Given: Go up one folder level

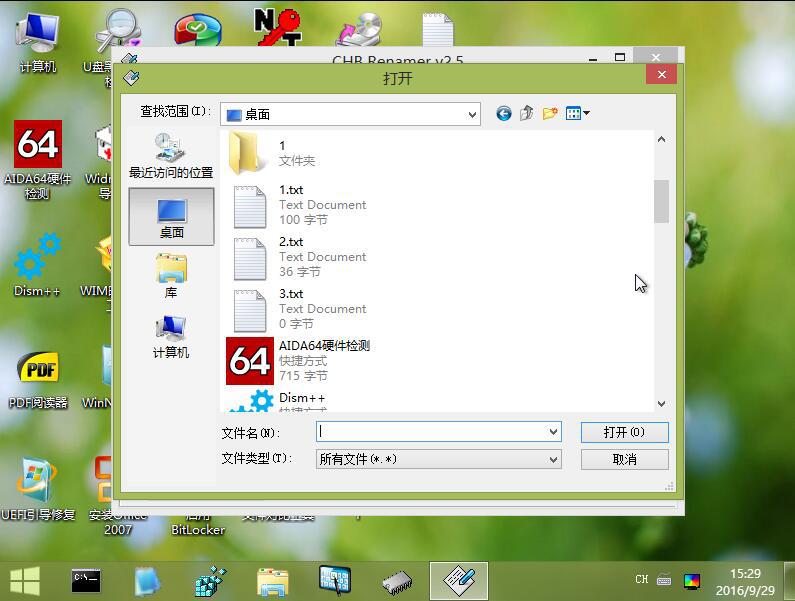Looking at the screenshot, I should click(x=527, y=114).
